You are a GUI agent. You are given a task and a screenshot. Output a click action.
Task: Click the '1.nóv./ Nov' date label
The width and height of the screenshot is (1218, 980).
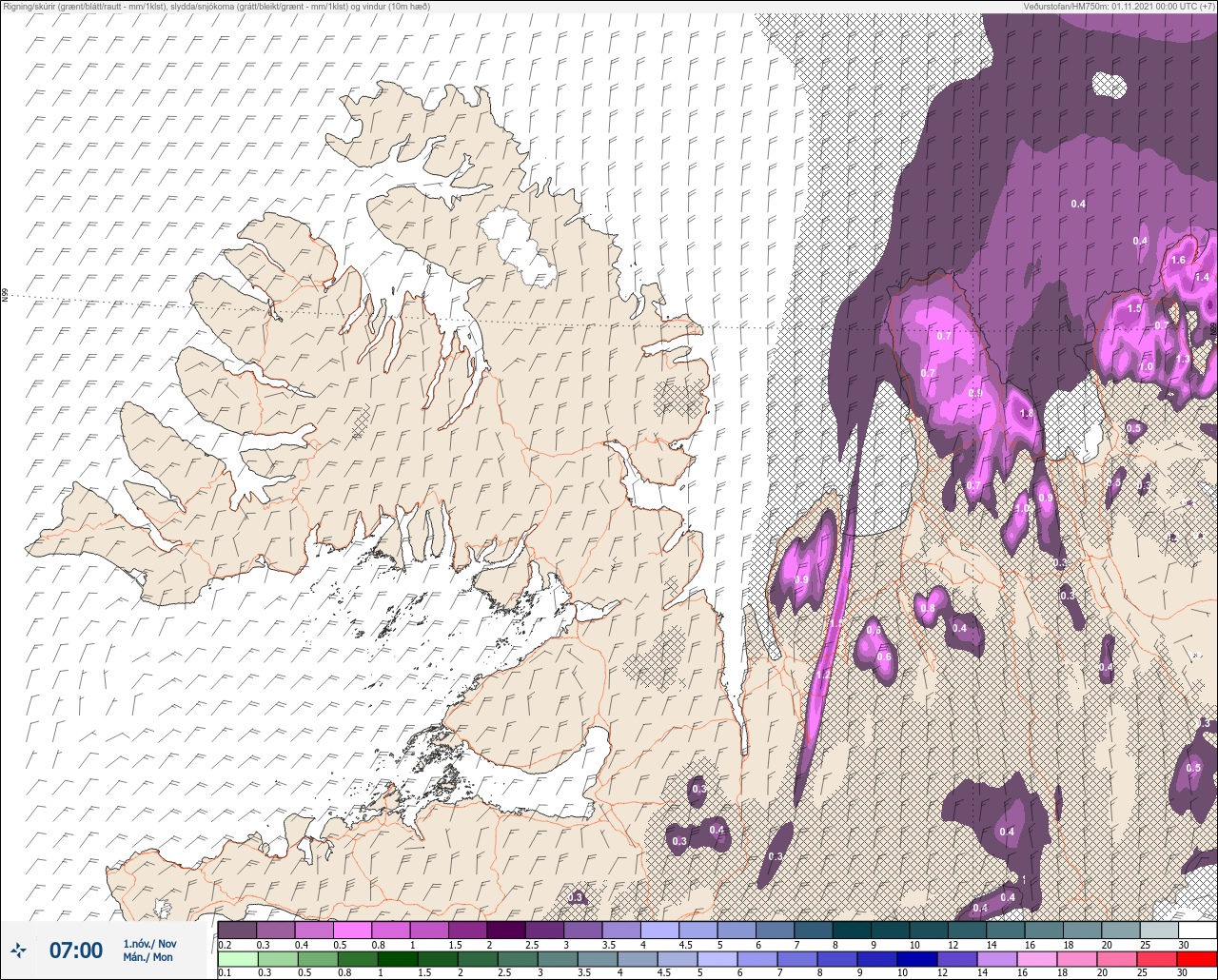(149, 944)
